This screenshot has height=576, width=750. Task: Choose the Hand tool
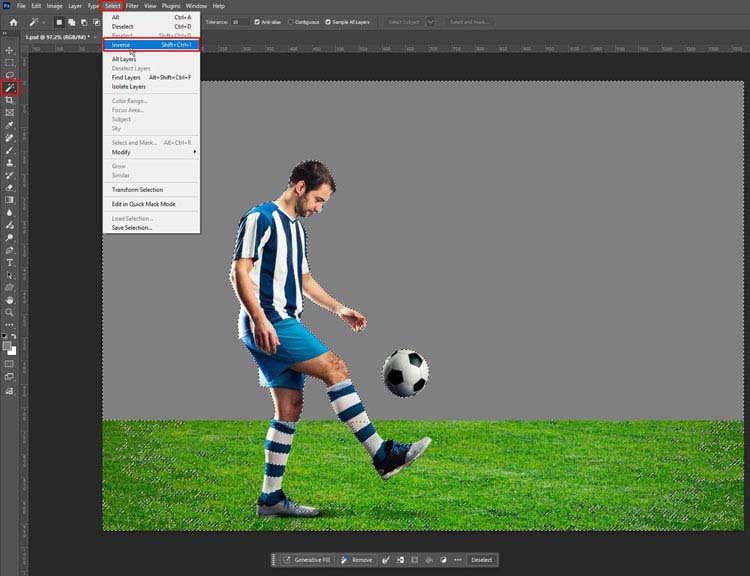coord(10,299)
